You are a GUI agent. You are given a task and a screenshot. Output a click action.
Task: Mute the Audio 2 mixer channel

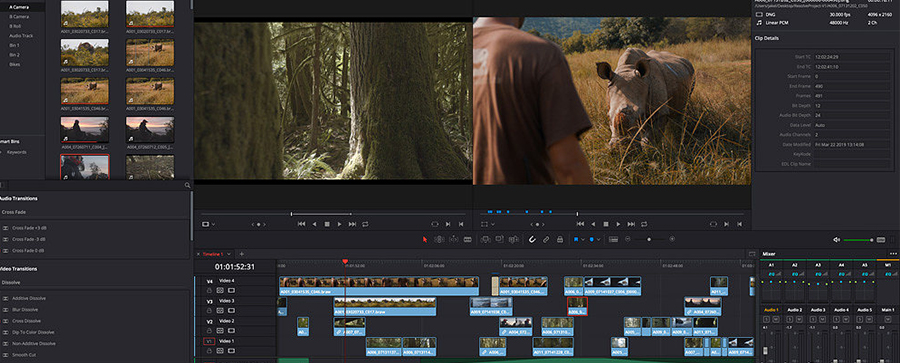(x=800, y=319)
